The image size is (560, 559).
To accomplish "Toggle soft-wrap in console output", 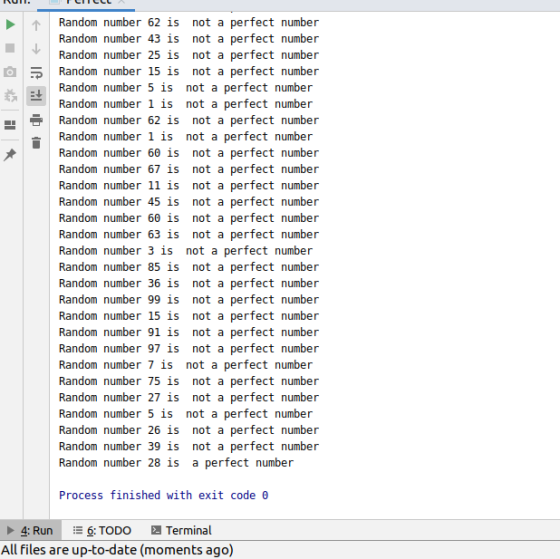I will pos(36,73).
